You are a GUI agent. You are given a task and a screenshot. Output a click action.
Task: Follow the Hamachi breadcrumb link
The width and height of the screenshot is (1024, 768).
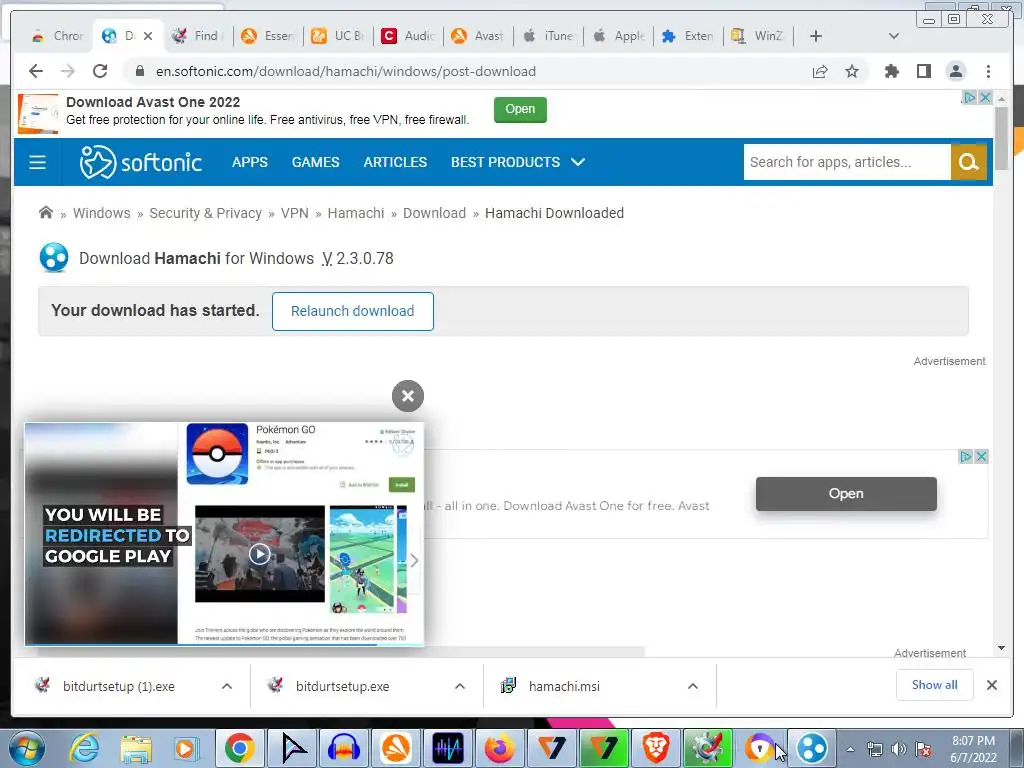[356, 213]
